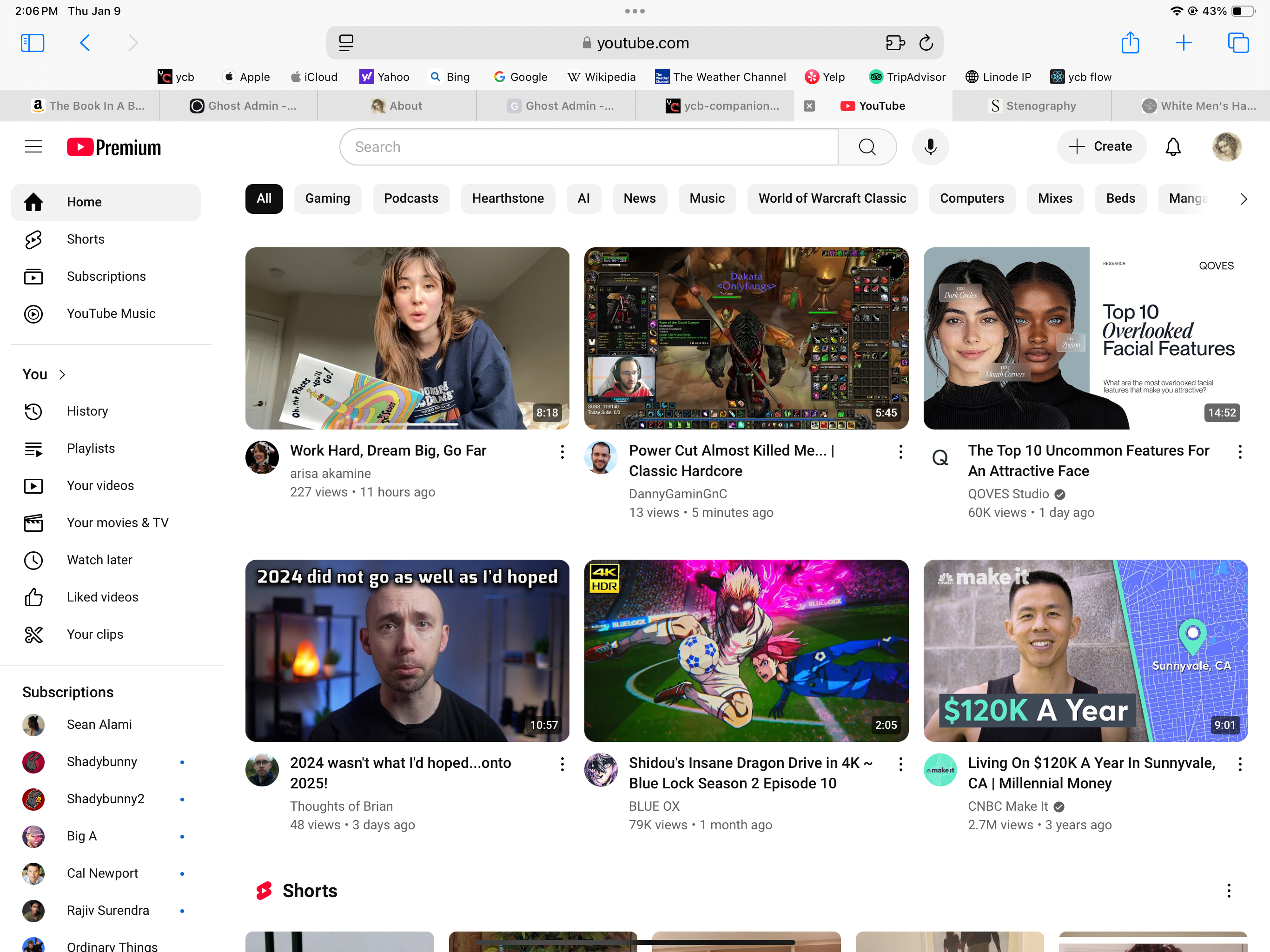
Task: Start voice search with microphone
Action: (930, 147)
